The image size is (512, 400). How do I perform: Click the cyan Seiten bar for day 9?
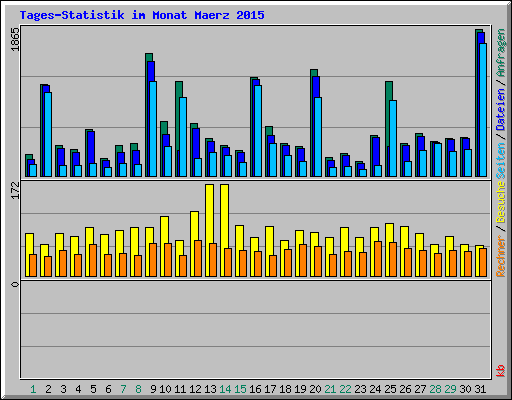153,129
